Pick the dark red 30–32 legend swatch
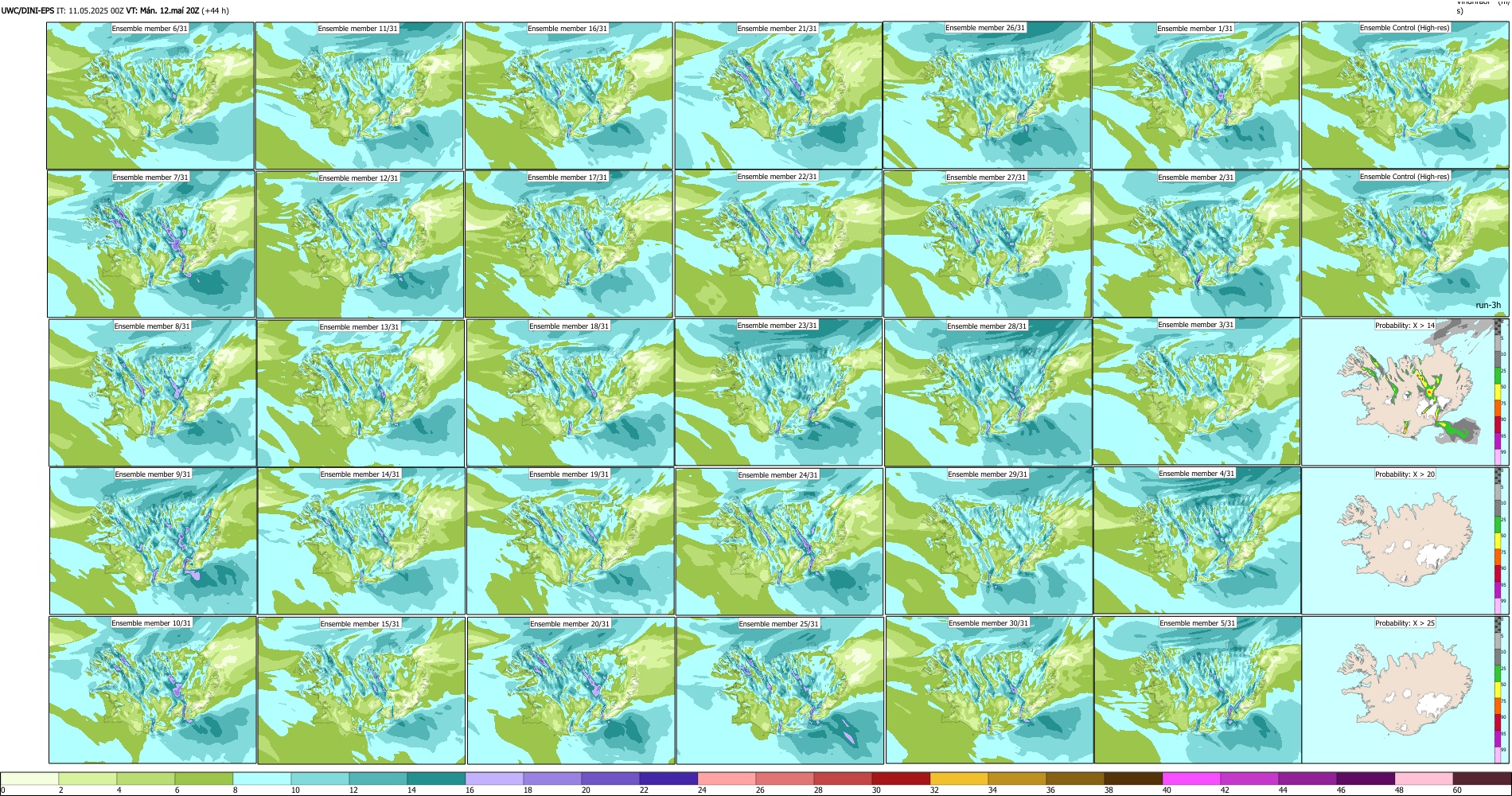The image size is (1512, 796). pyautogui.click(x=901, y=778)
